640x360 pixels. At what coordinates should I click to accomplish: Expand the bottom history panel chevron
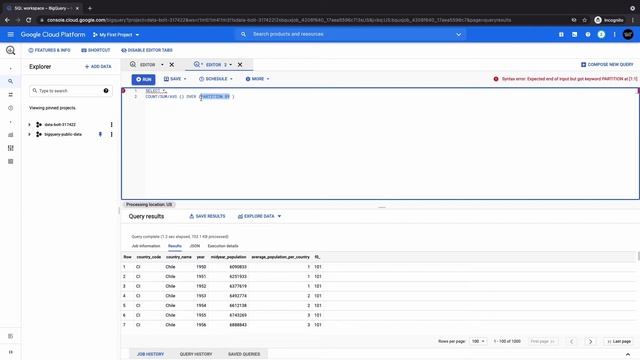click(628, 354)
